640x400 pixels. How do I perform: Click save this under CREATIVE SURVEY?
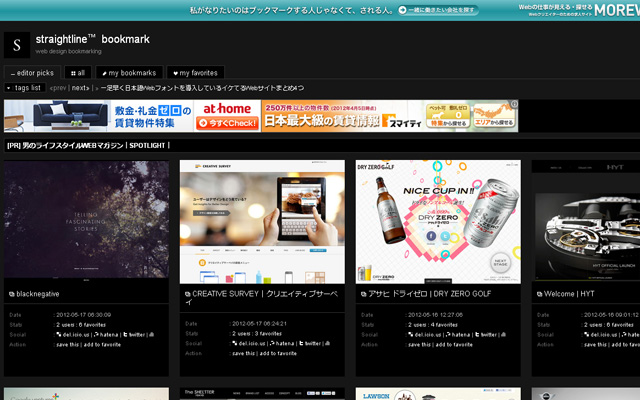tap(244, 354)
